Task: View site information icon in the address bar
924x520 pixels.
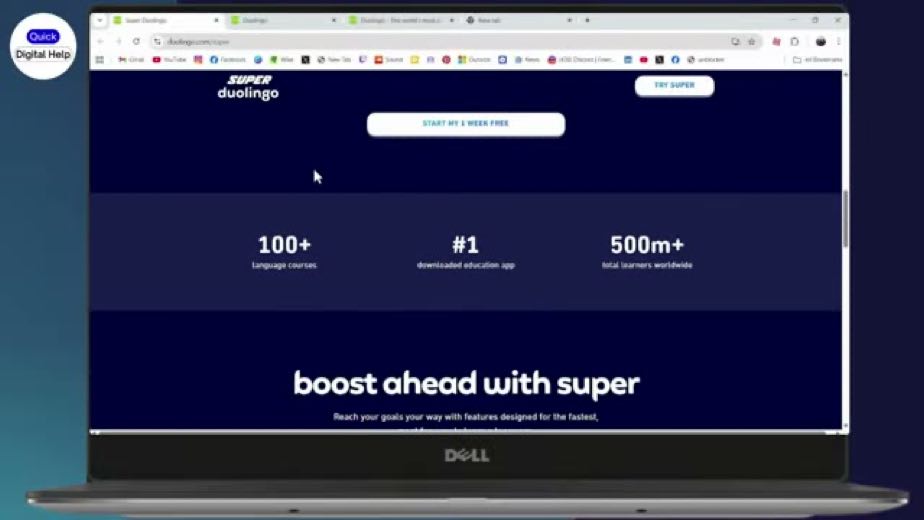Action: [x=157, y=42]
